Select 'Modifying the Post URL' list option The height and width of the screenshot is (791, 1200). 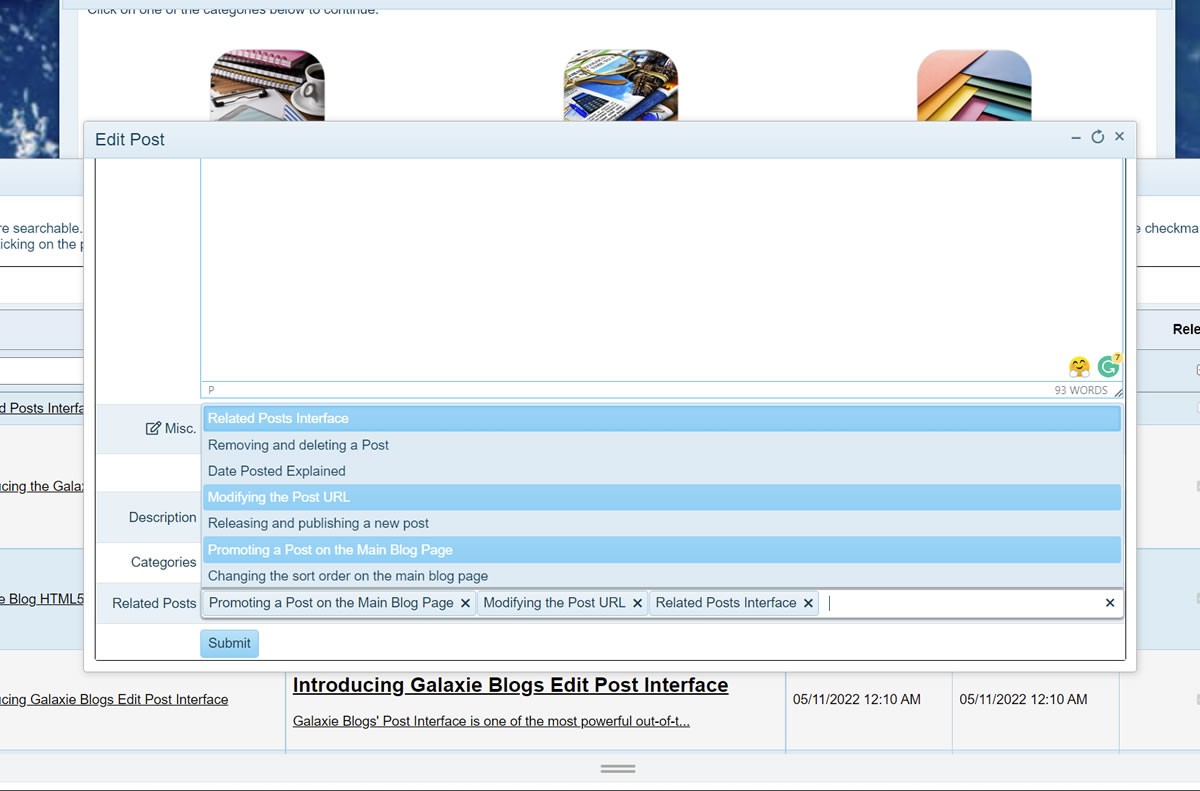(661, 497)
